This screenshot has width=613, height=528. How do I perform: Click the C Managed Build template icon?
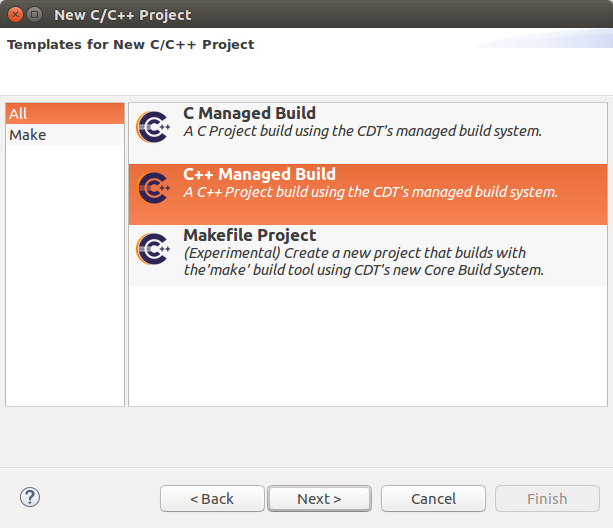154,124
